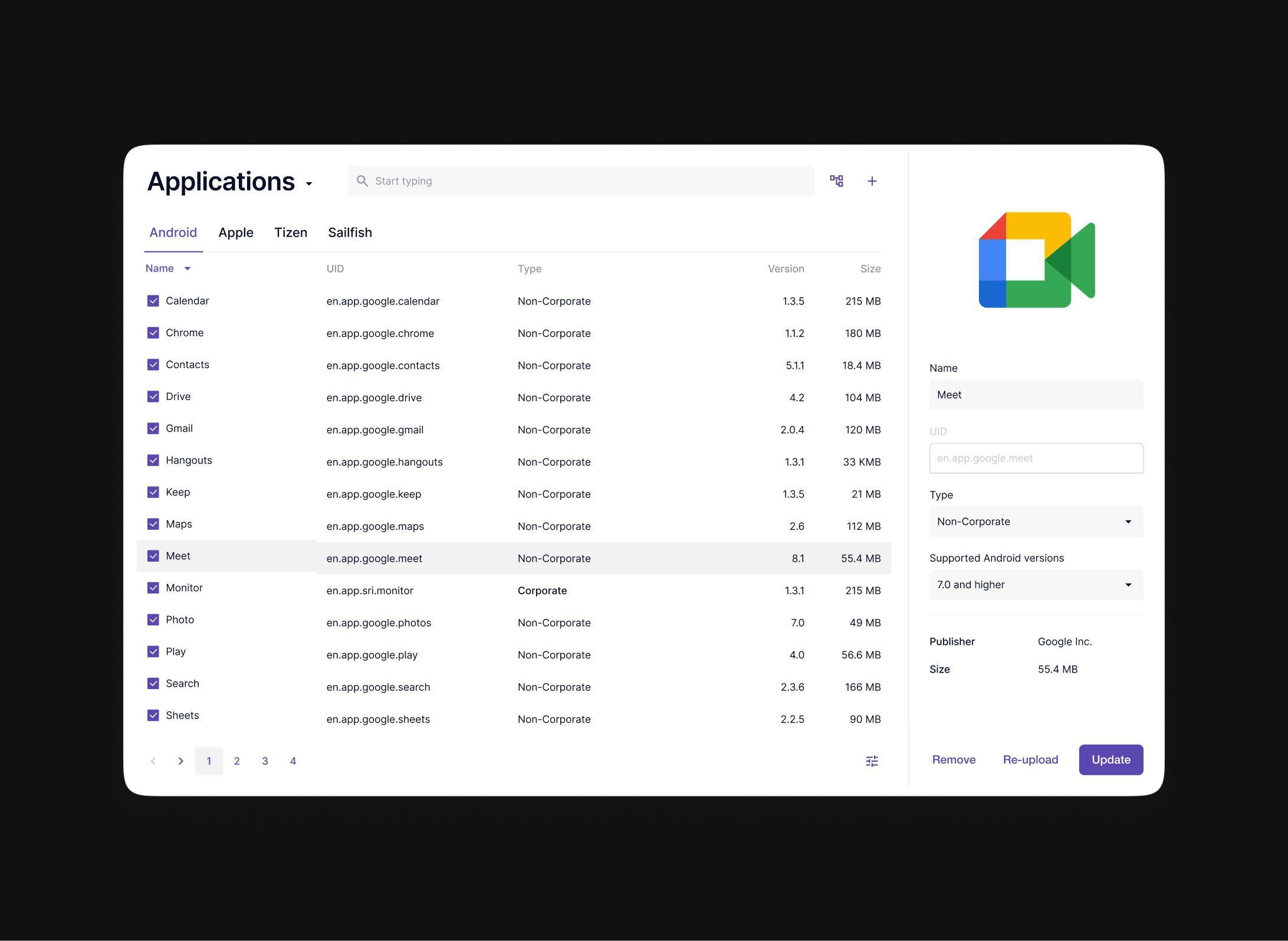This screenshot has height=941, width=1288.
Task: Click the search magnifier icon
Action: click(x=362, y=181)
